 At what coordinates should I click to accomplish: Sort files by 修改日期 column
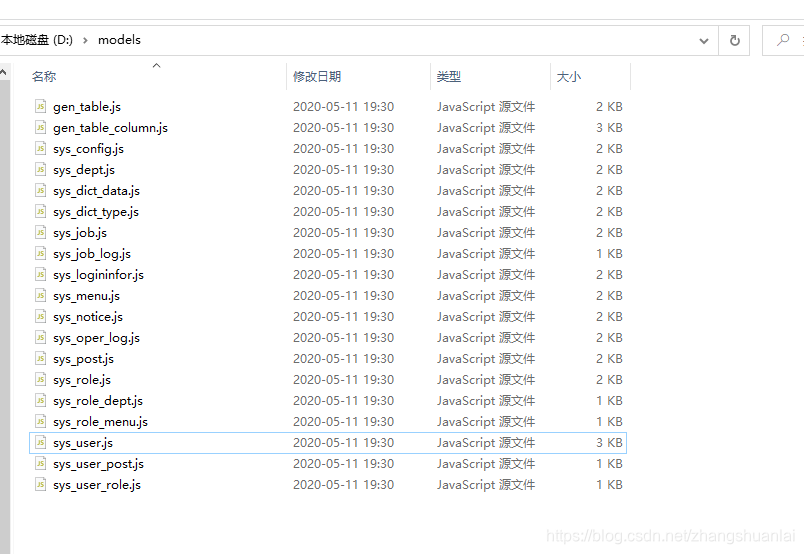click(317, 76)
